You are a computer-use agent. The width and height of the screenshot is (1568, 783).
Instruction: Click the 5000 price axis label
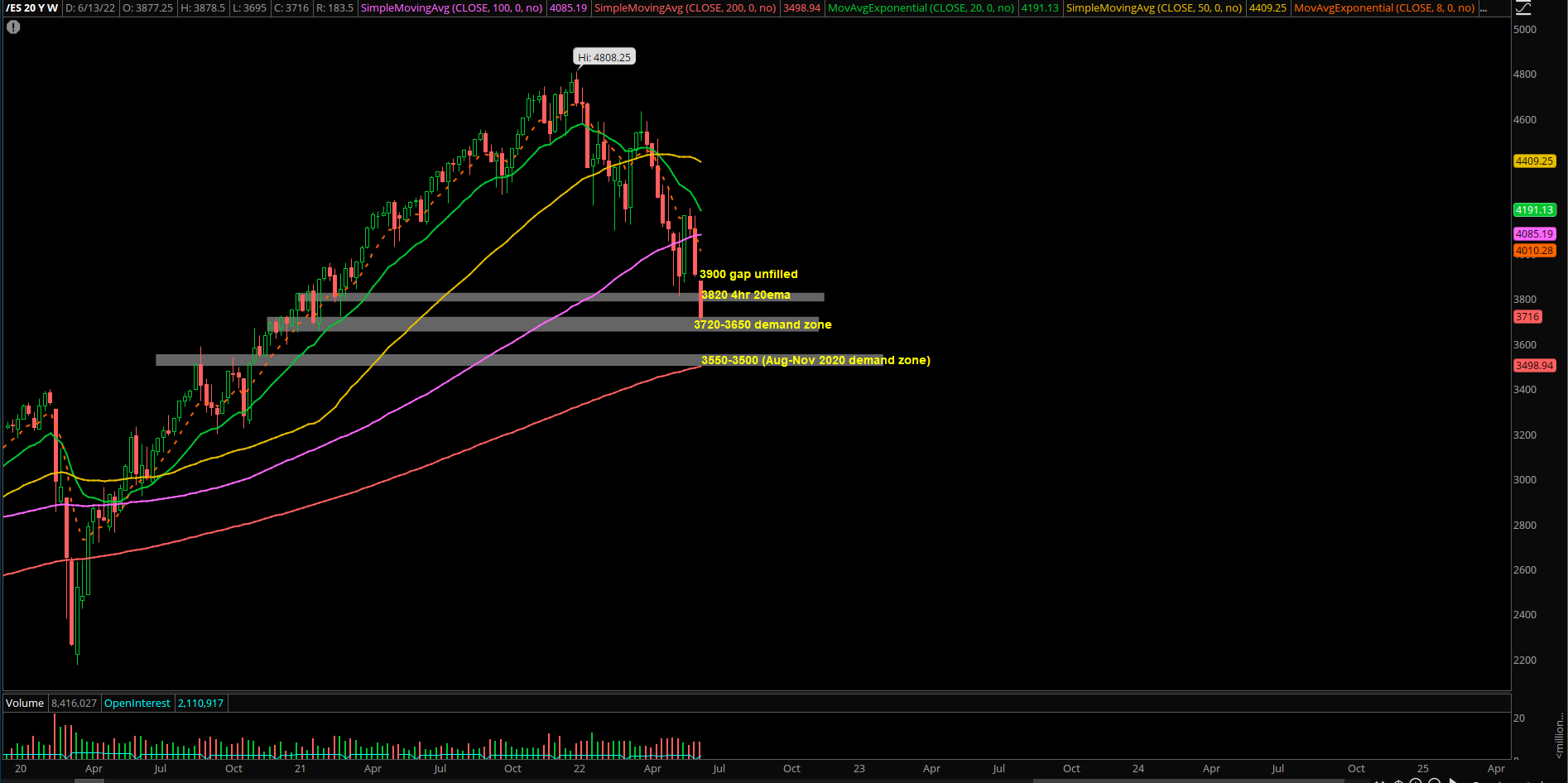1524,30
